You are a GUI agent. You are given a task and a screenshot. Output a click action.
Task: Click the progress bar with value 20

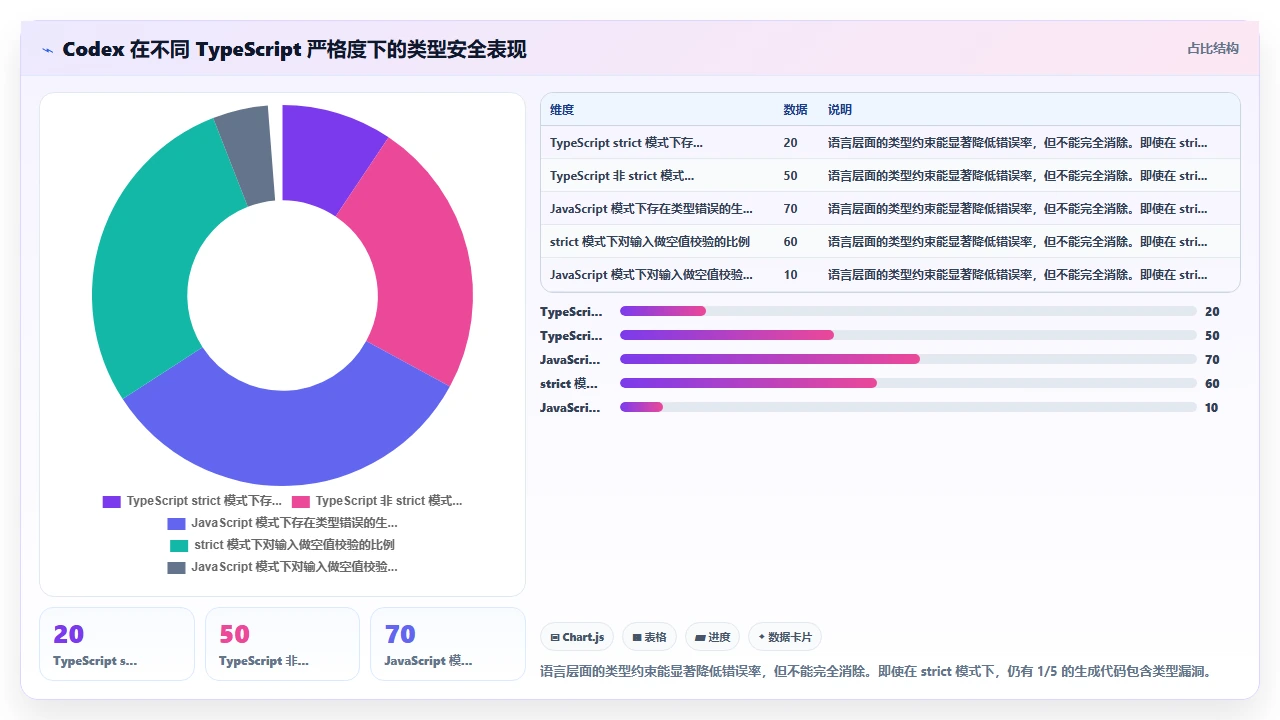click(x=908, y=311)
